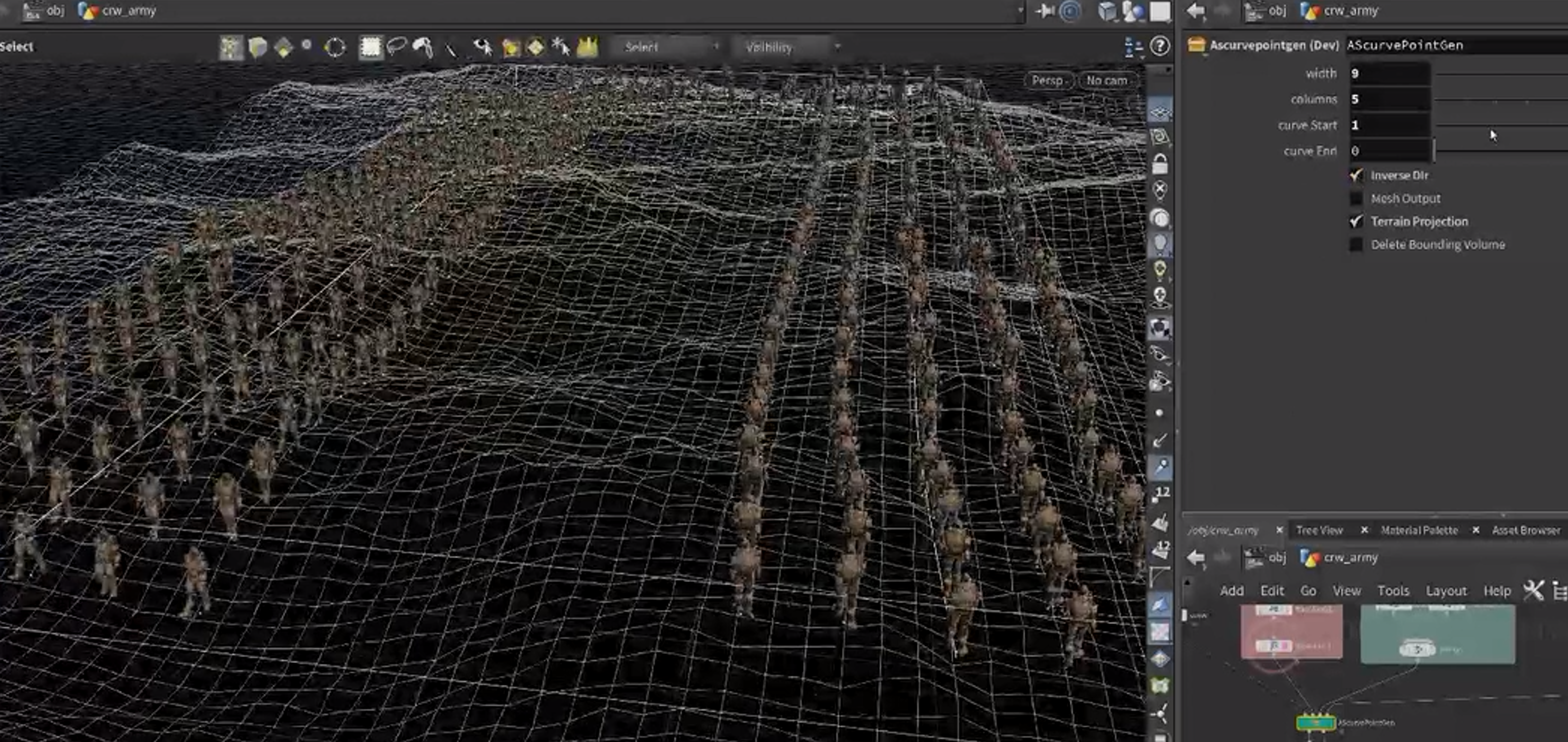The width and height of the screenshot is (1568, 742).
Task: Click in the curve End field
Action: click(1389, 150)
